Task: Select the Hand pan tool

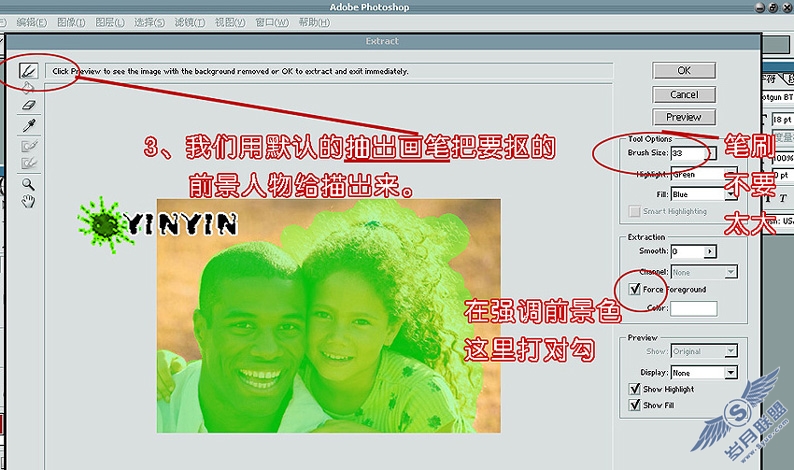Action: pyautogui.click(x=28, y=202)
